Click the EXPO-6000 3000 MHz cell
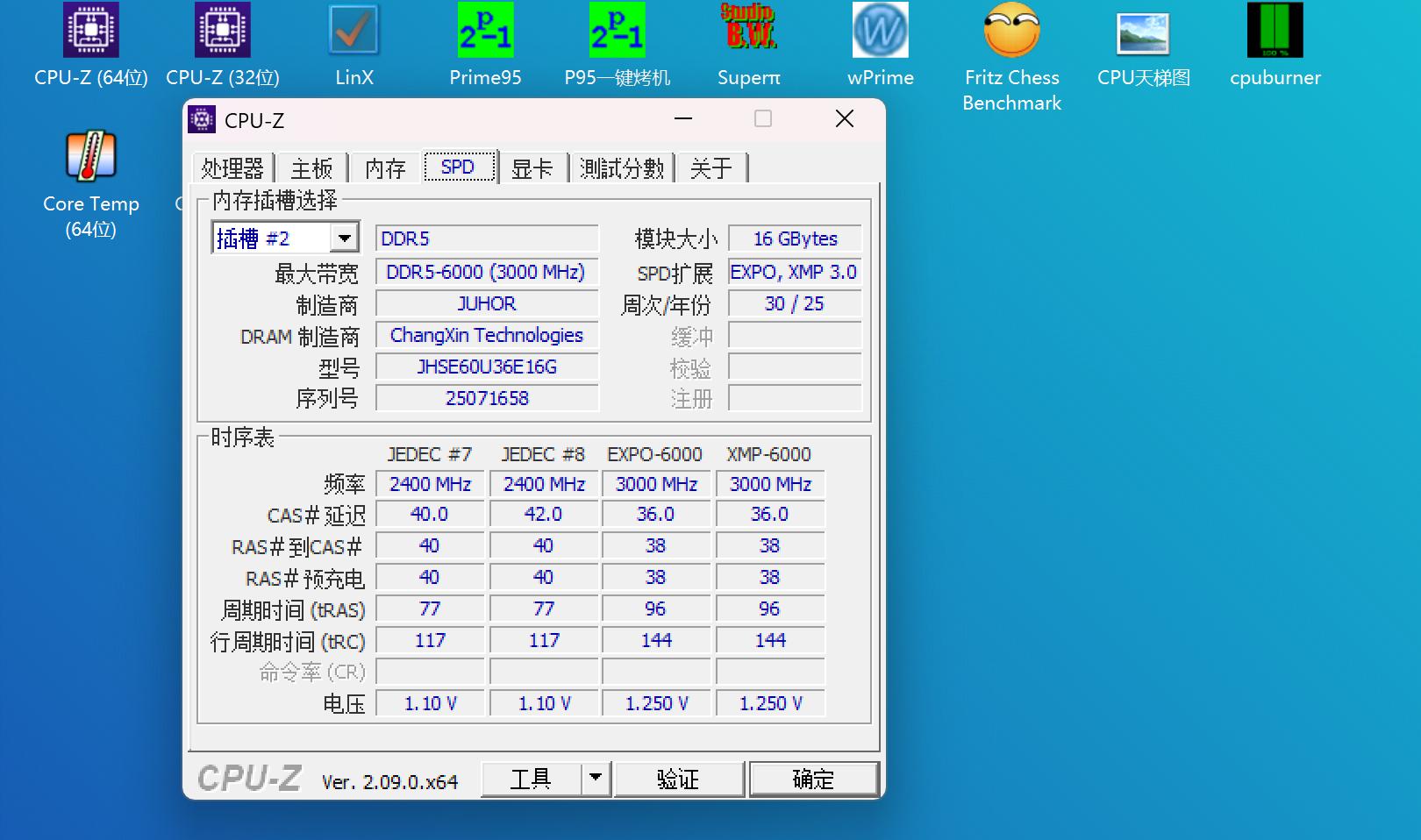The image size is (1421, 840). 656,484
